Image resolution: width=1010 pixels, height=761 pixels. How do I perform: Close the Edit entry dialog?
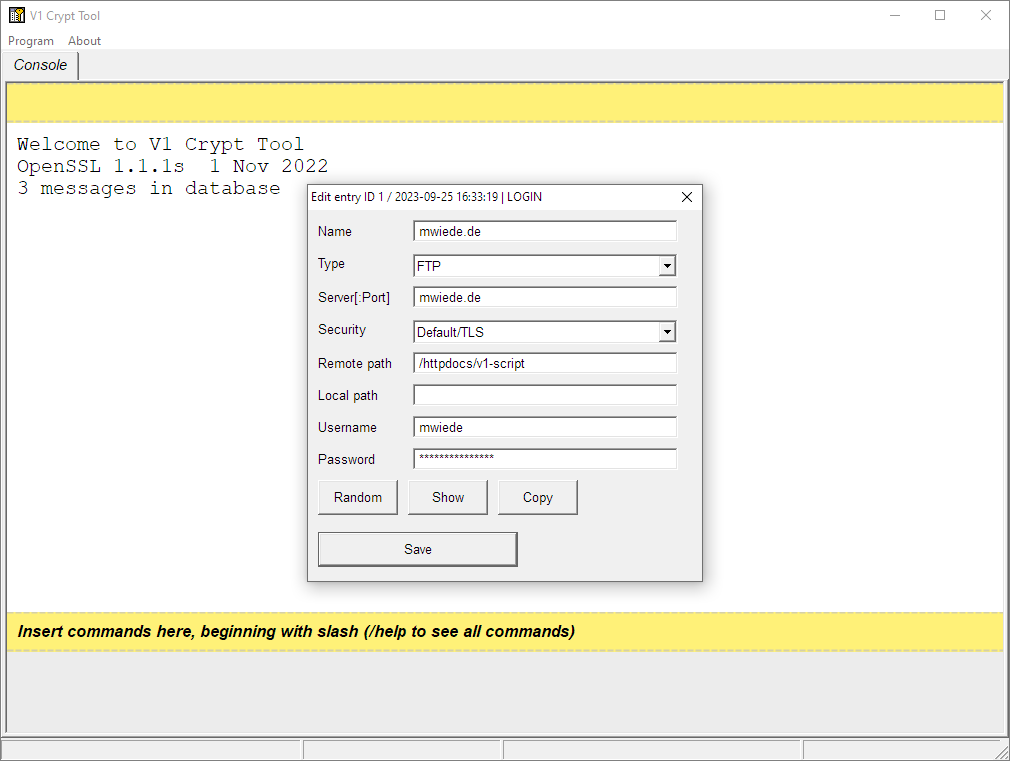pos(687,197)
